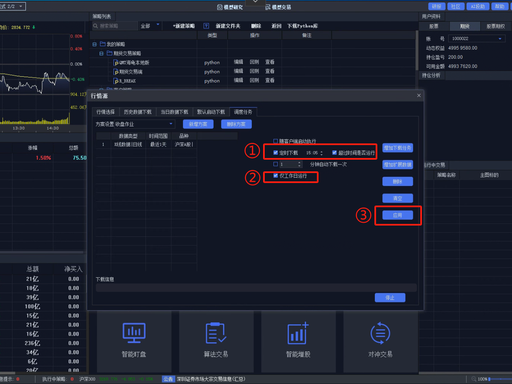Open the 全部 filter dropdown in strategy list
This screenshot has width=512, height=384.
pos(150,26)
